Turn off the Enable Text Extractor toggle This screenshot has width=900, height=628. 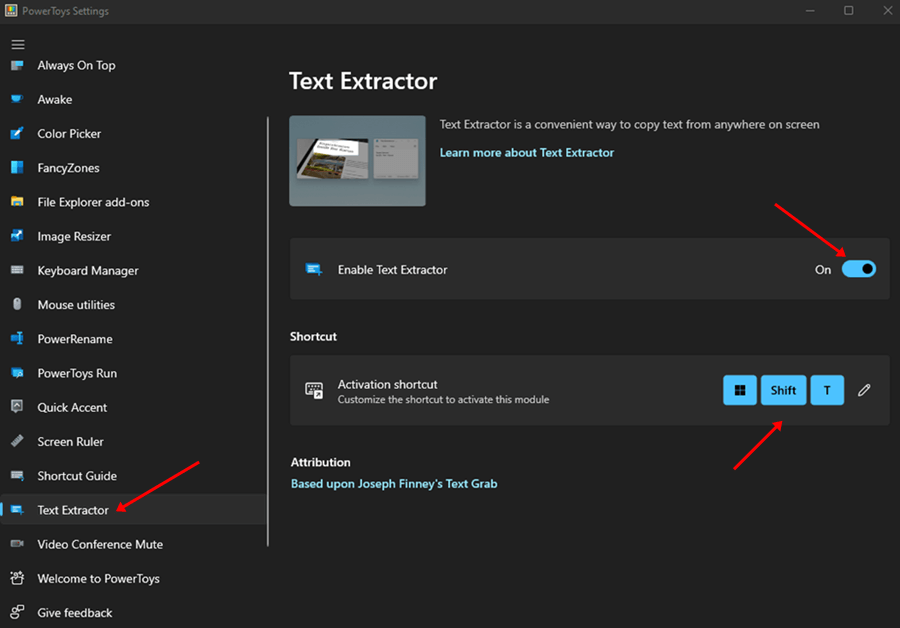pos(858,269)
